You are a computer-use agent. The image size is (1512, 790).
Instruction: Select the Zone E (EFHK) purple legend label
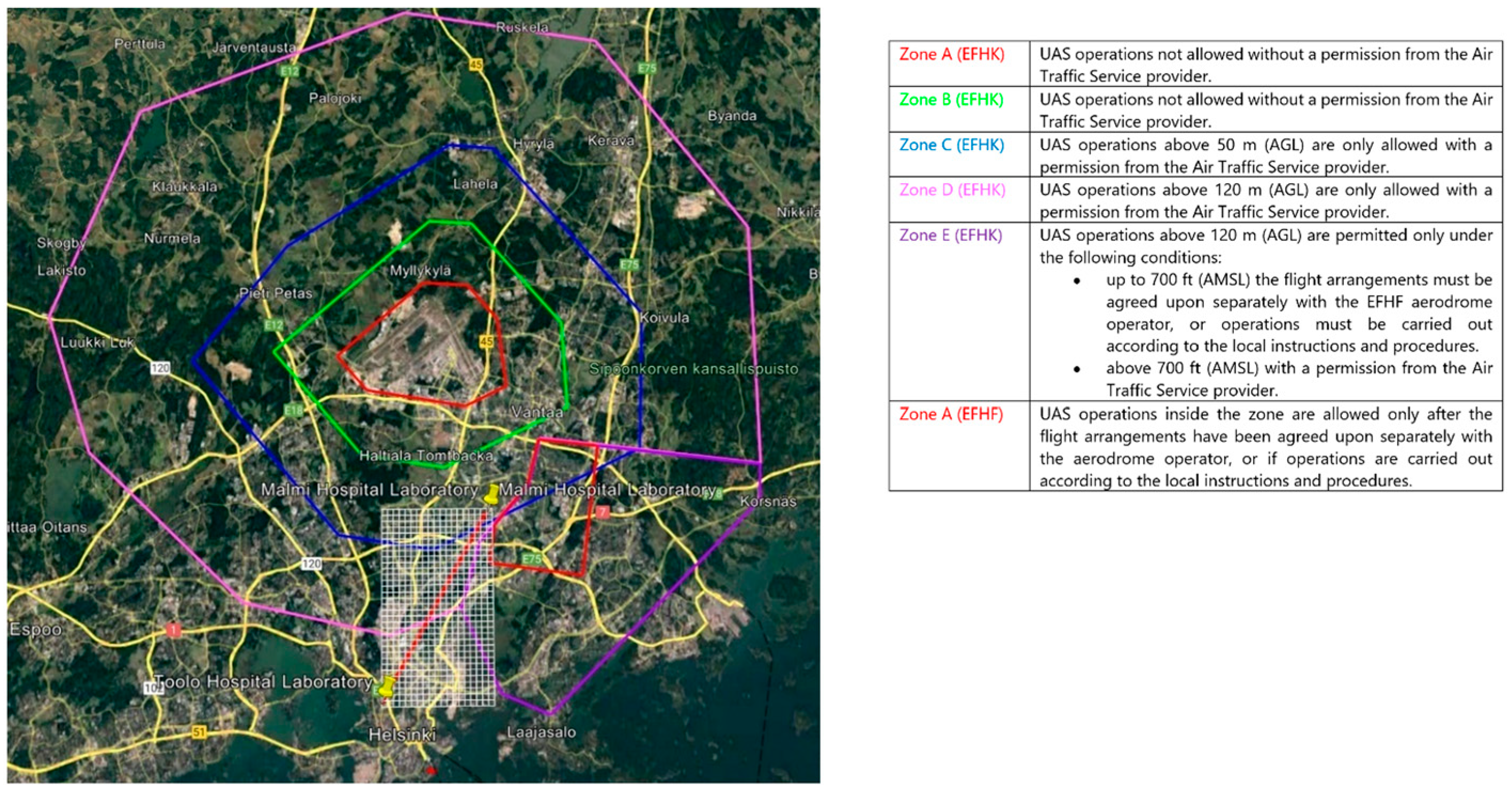click(x=950, y=235)
